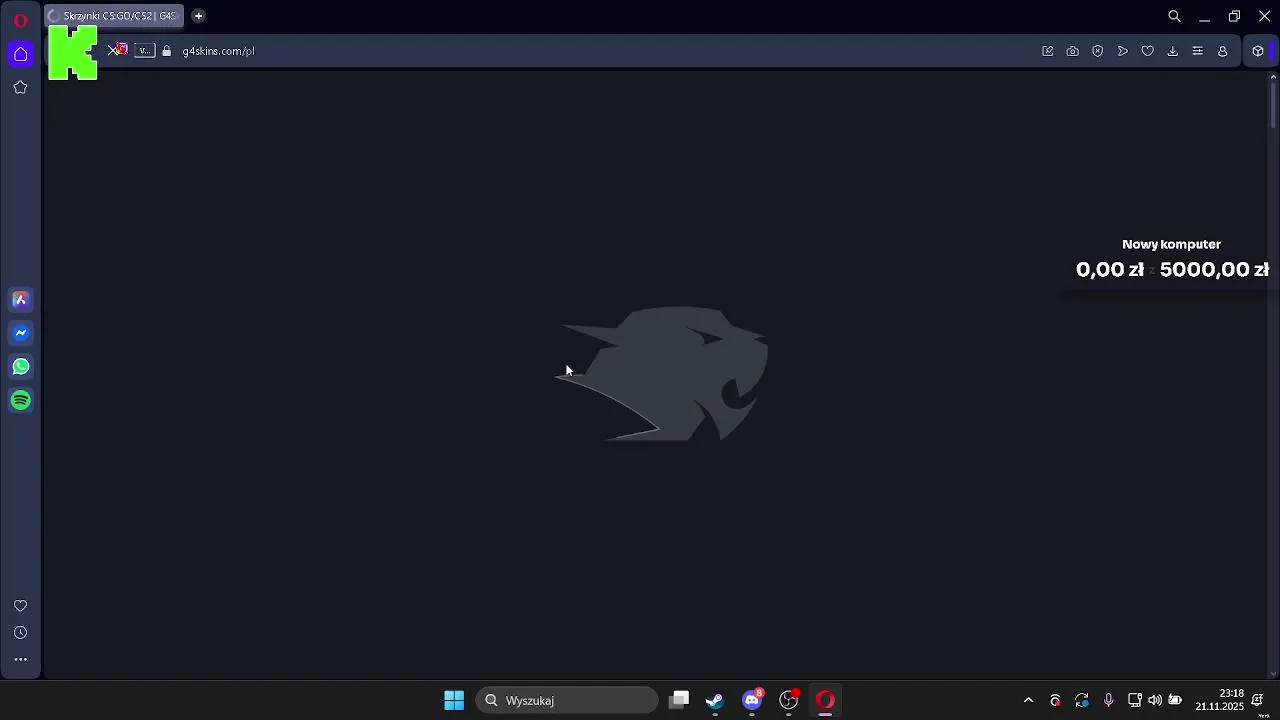The width and height of the screenshot is (1280, 720).
Task: Open the battery tray icon
Action: coord(1175,700)
